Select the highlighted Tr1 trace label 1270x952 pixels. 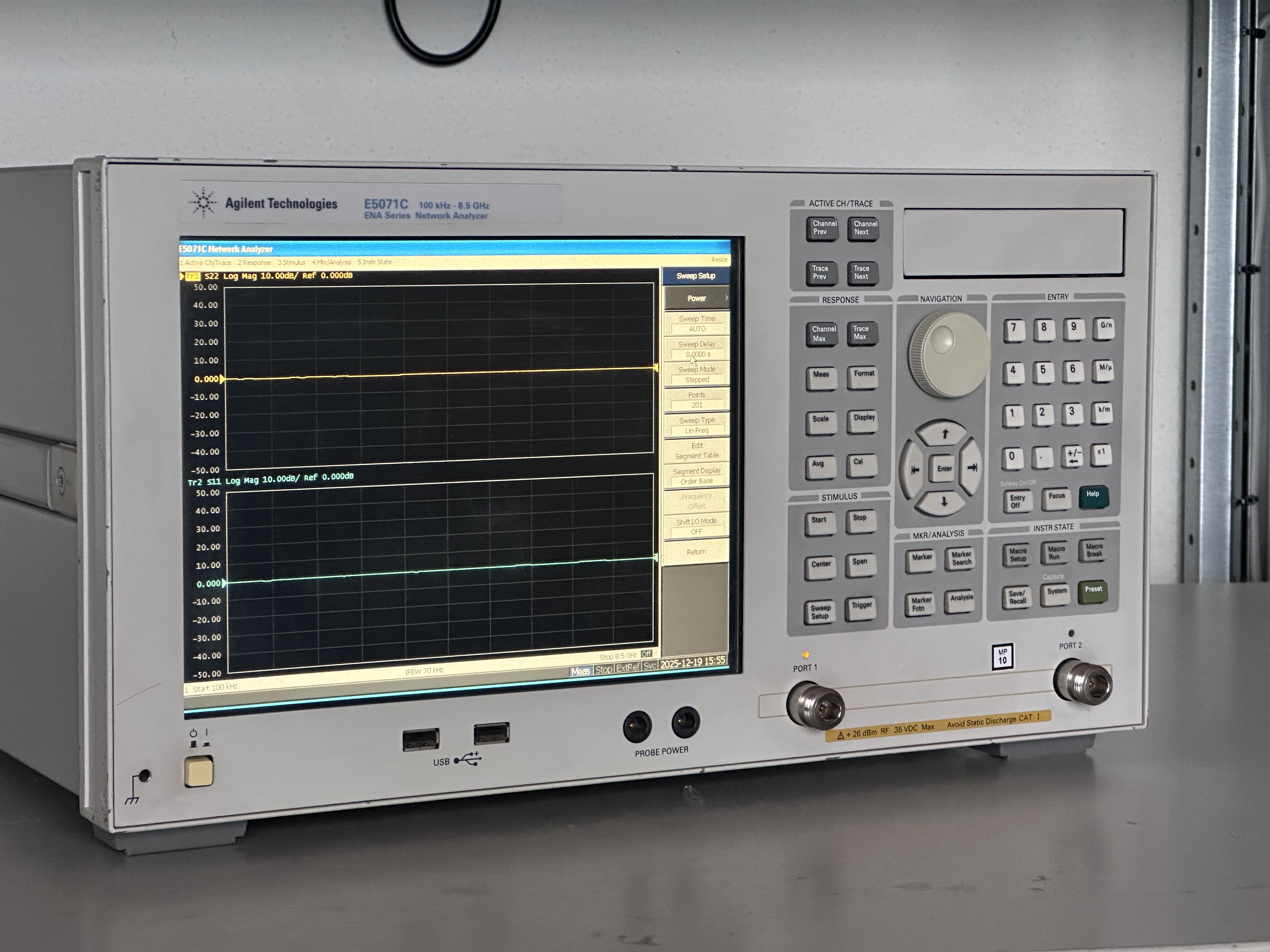click(192, 276)
